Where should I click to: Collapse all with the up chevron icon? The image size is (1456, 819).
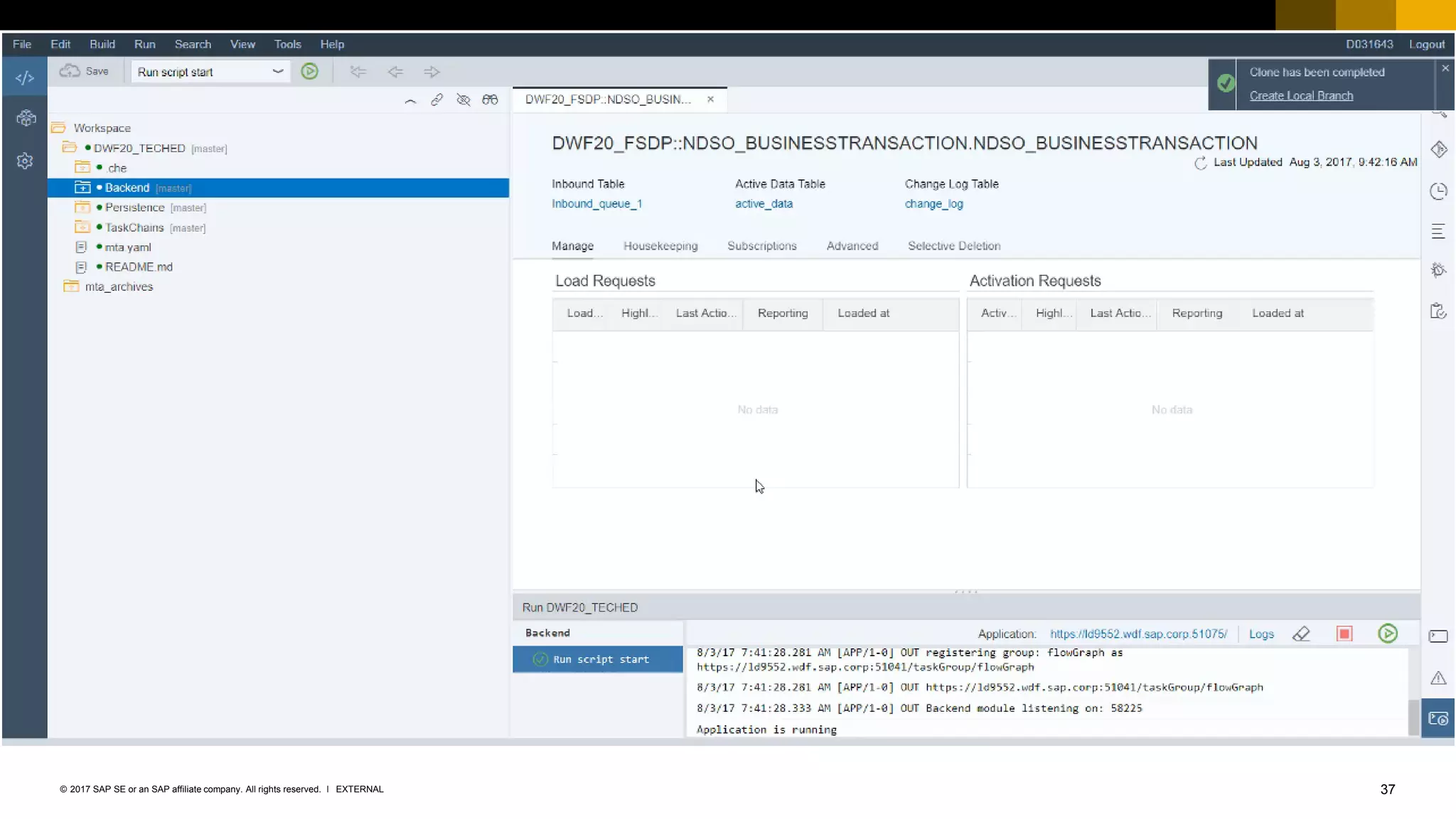(410, 100)
